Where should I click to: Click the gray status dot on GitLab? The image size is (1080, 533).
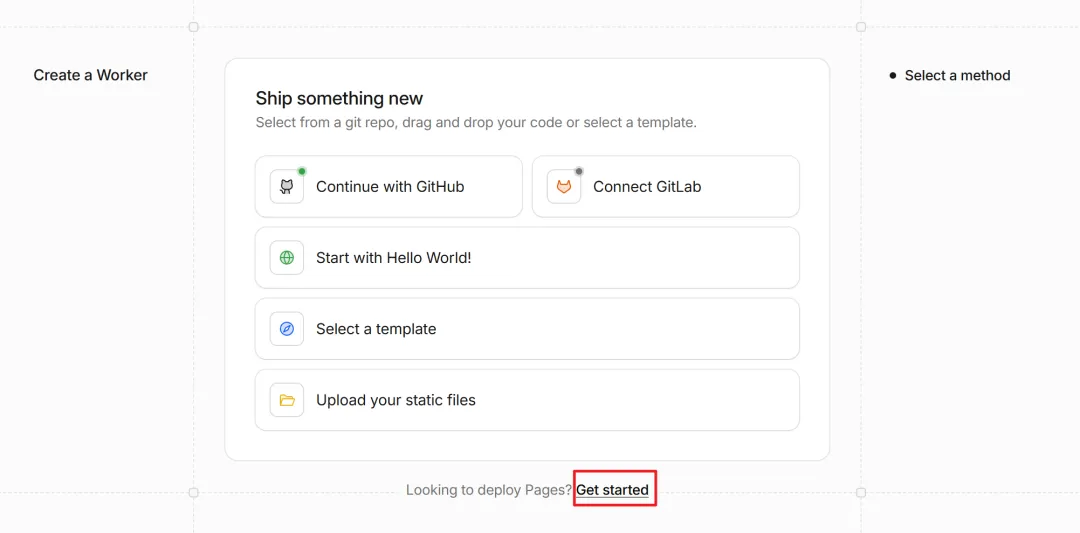tap(579, 171)
